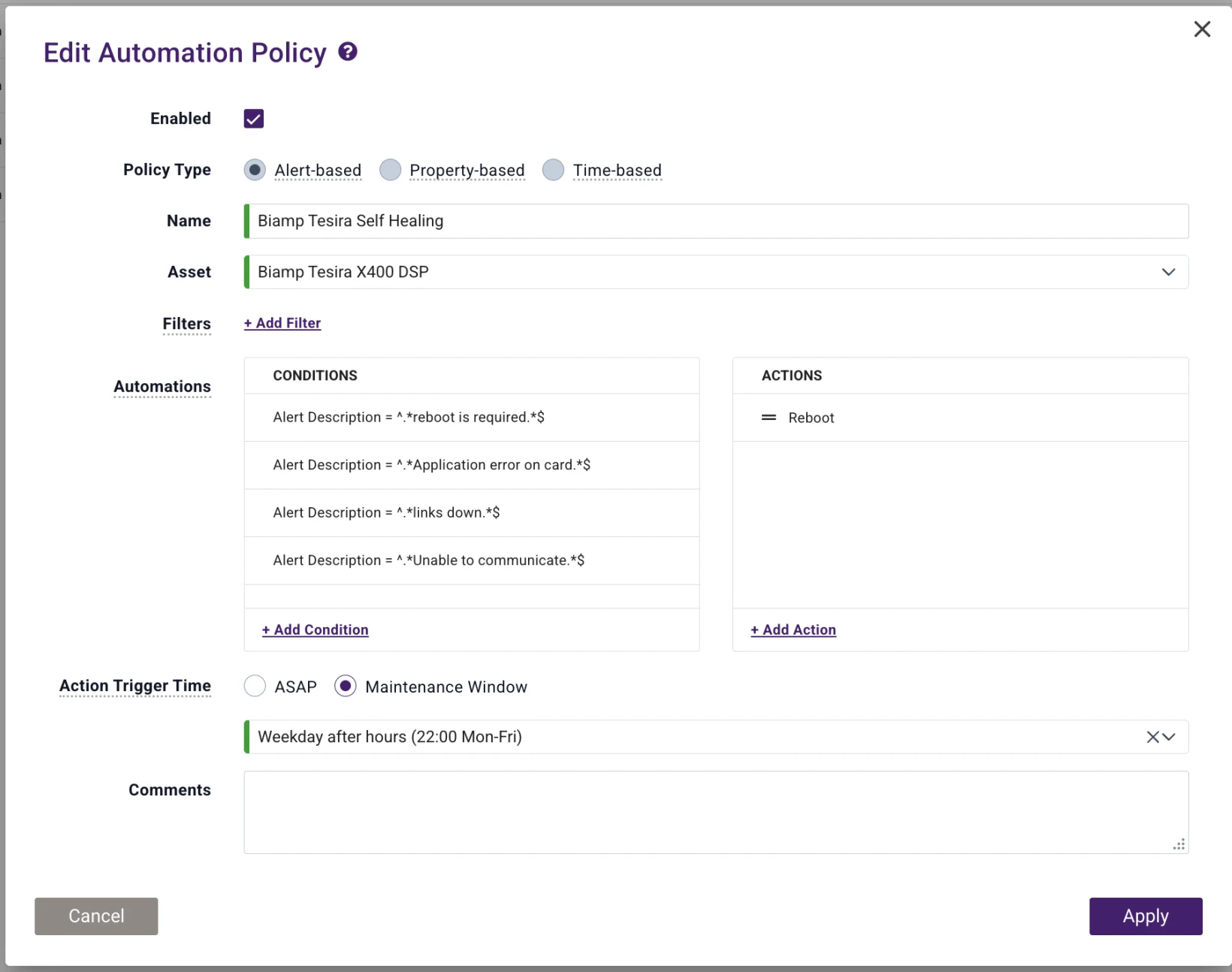This screenshot has height=972, width=1232.
Task: Close the Edit Automation Policy dialog
Action: click(x=1202, y=29)
